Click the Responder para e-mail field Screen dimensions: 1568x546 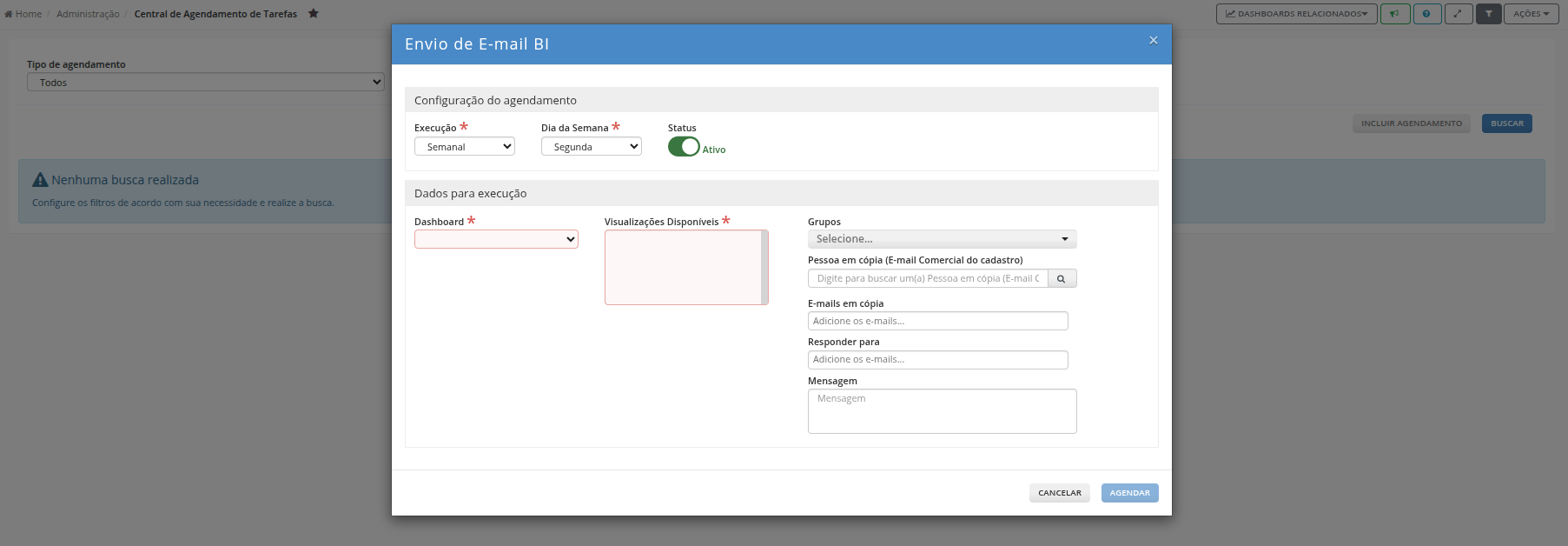[x=937, y=360]
